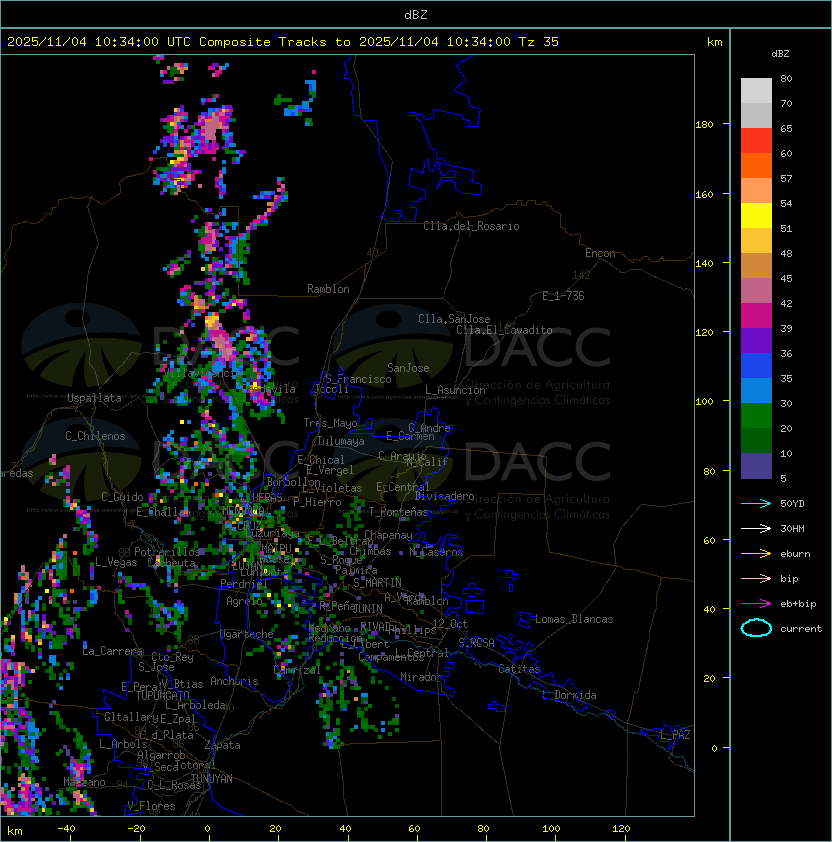Click the pink bip arrow in legend
The height and width of the screenshot is (842, 832).
756,578
